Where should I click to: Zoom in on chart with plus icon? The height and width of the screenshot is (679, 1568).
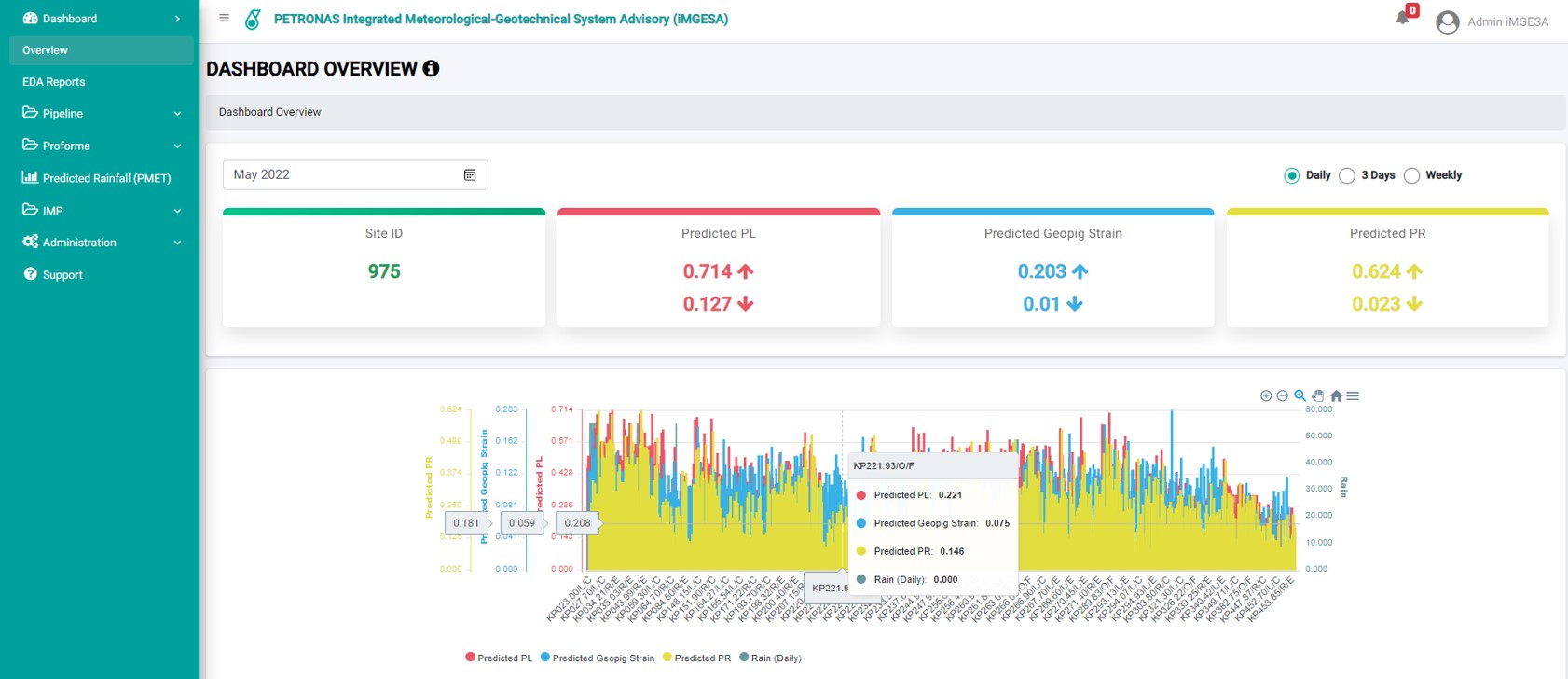pyautogui.click(x=1266, y=395)
